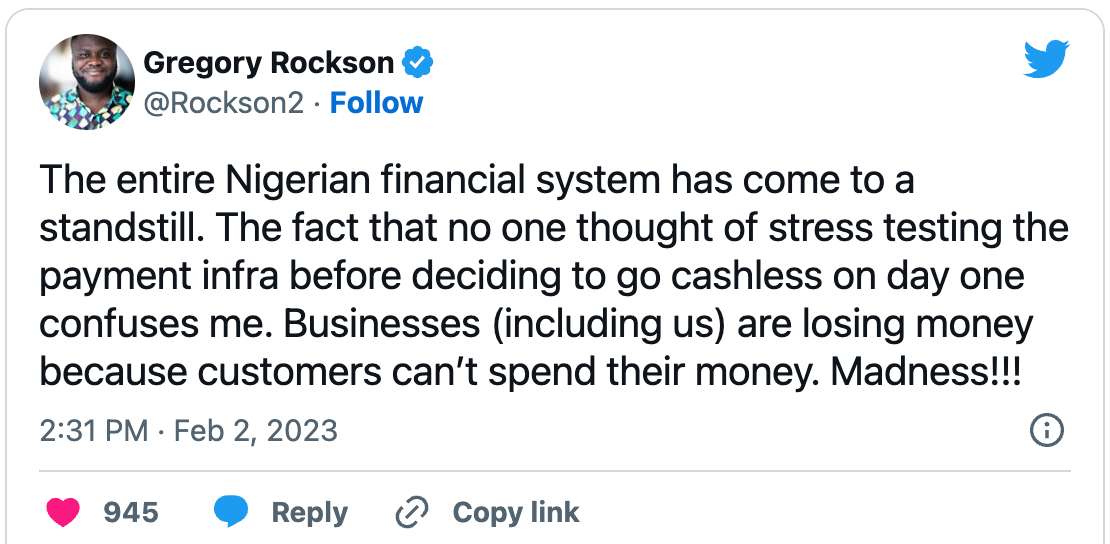Click the 945 likes count

[131, 513]
